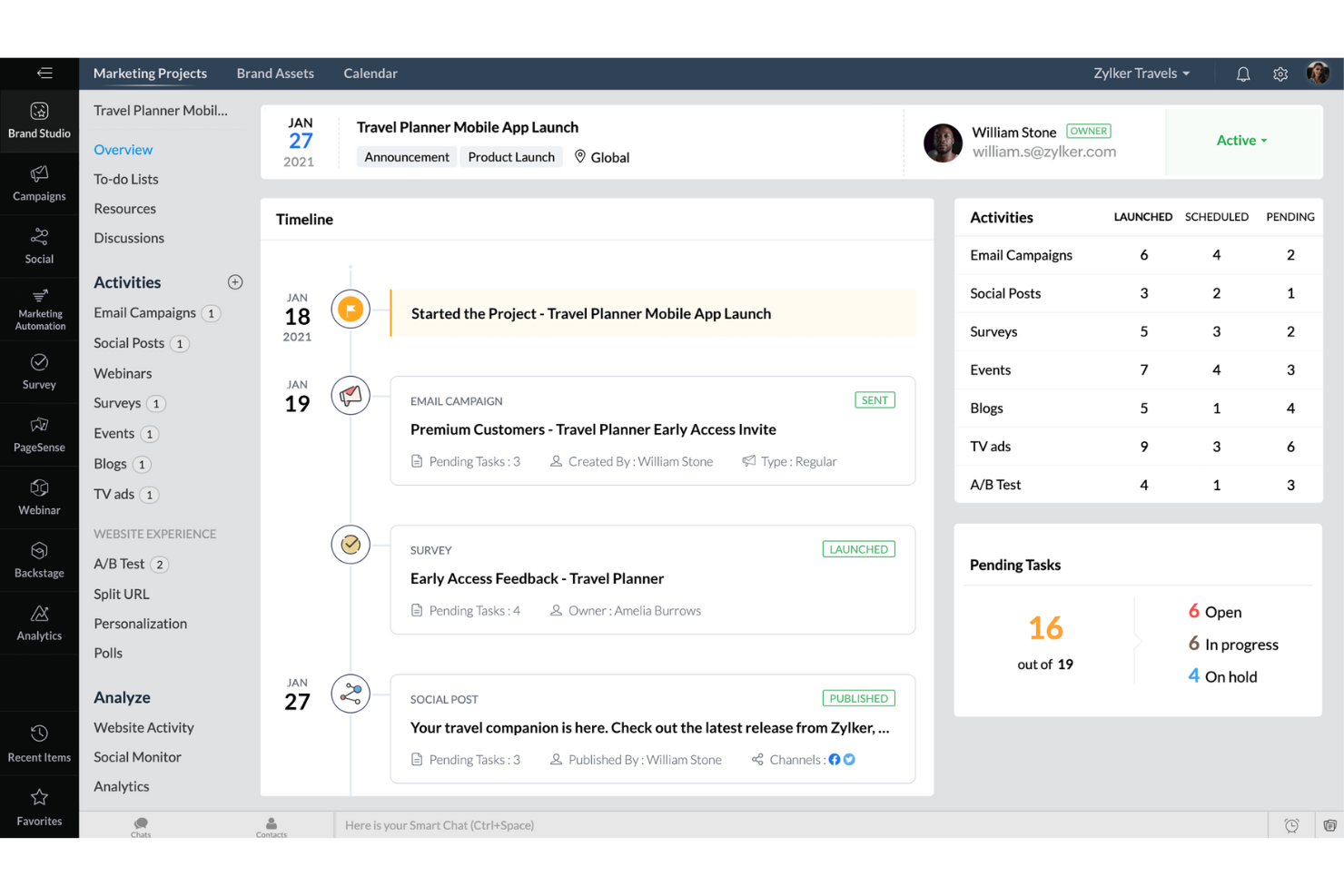Open PageSense in the sidebar
Viewport: 1344px width, 896px height.
(39, 435)
